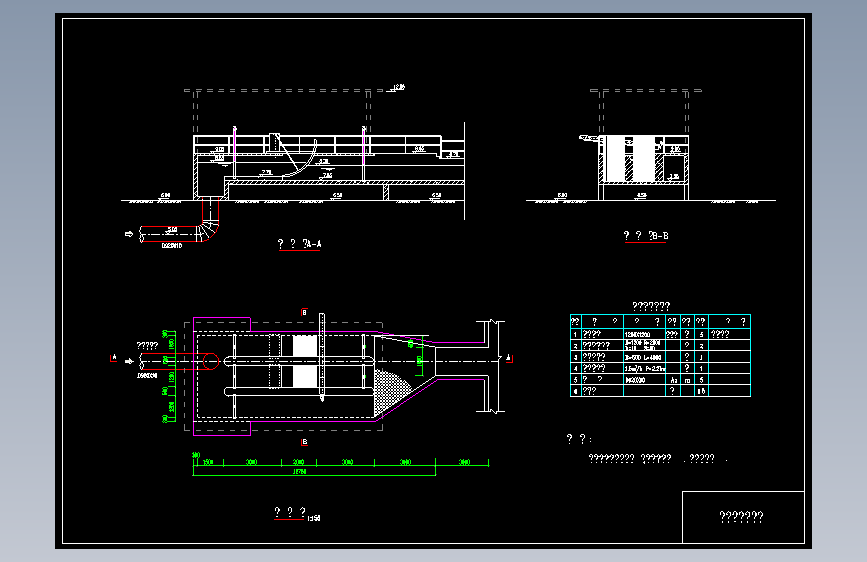Select the elevation mark at top of A-A section

coord(398,87)
